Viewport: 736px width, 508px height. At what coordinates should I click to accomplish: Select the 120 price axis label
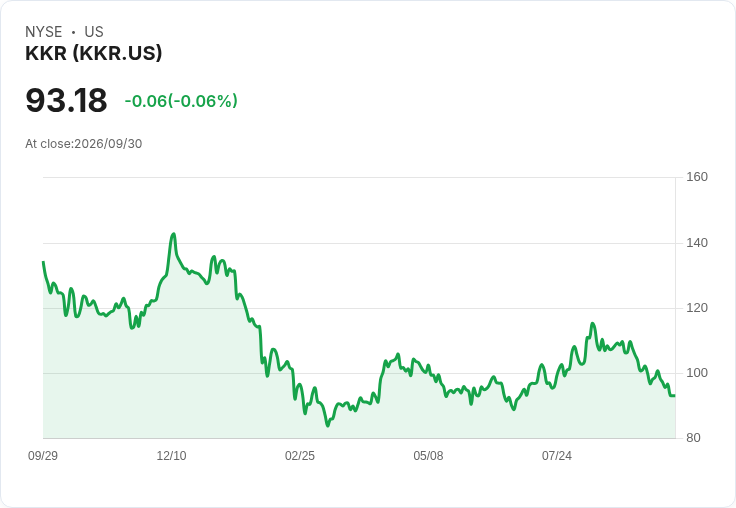point(697,308)
